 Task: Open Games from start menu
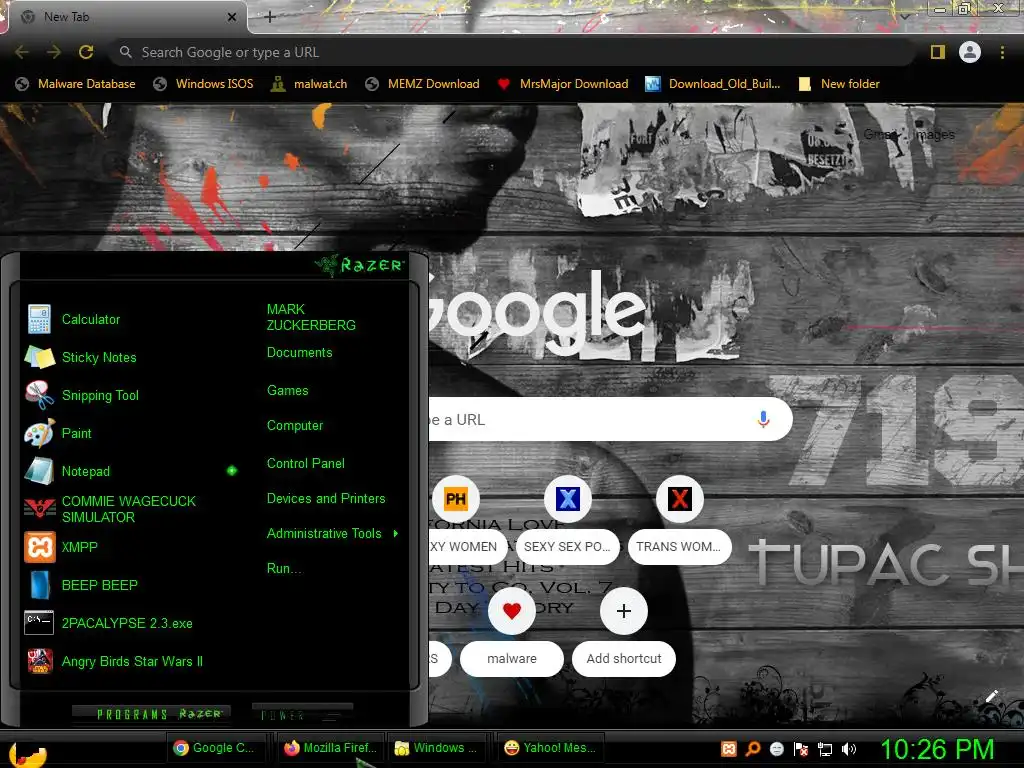click(287, 391)
